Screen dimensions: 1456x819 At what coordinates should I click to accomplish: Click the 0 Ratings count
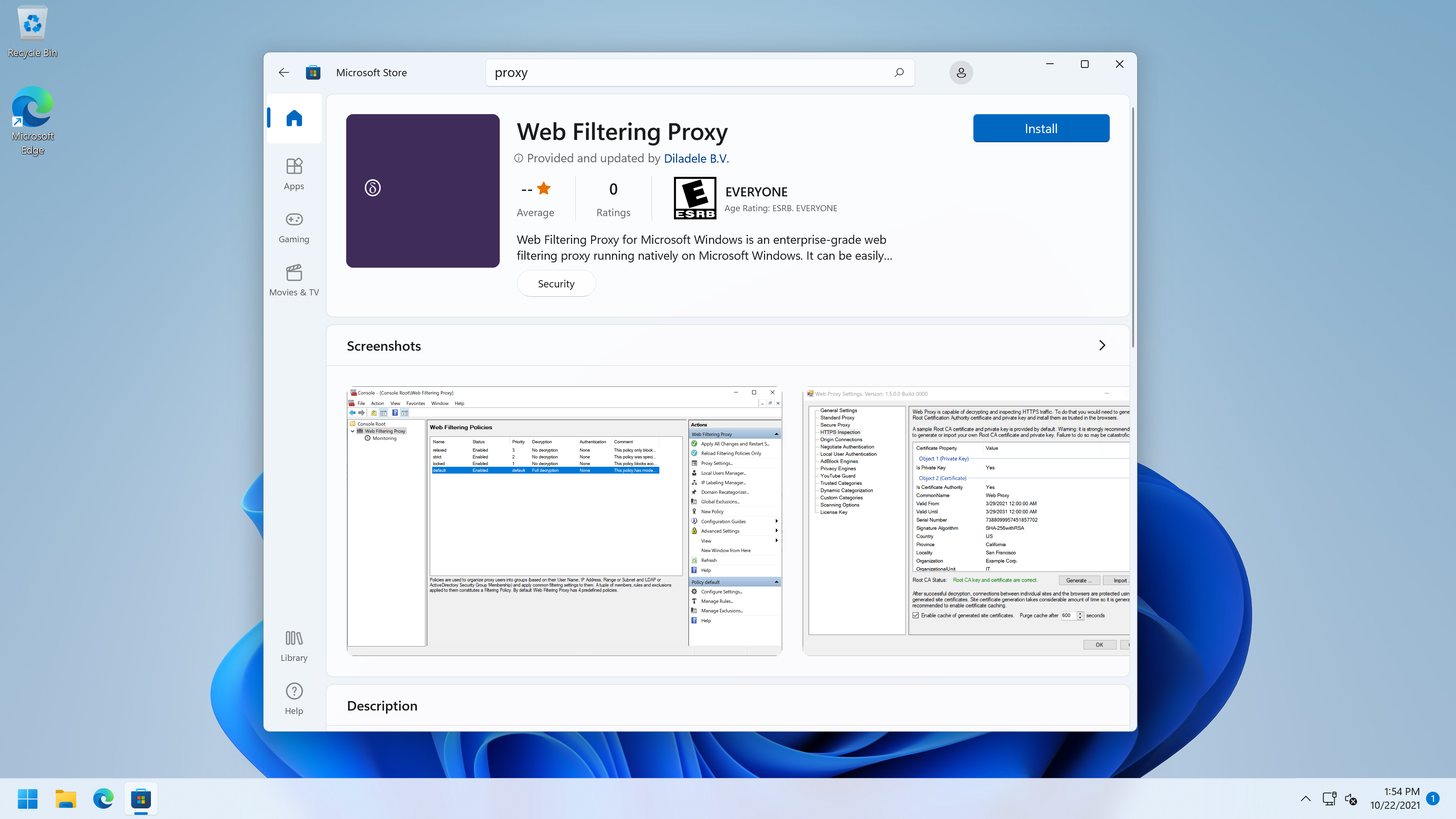tap(613, 199)
